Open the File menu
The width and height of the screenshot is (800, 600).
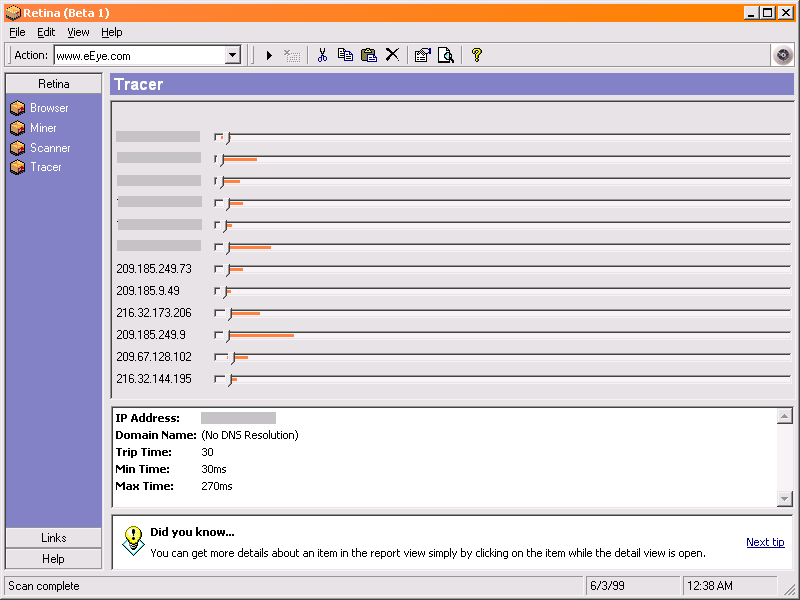(17, 32)
